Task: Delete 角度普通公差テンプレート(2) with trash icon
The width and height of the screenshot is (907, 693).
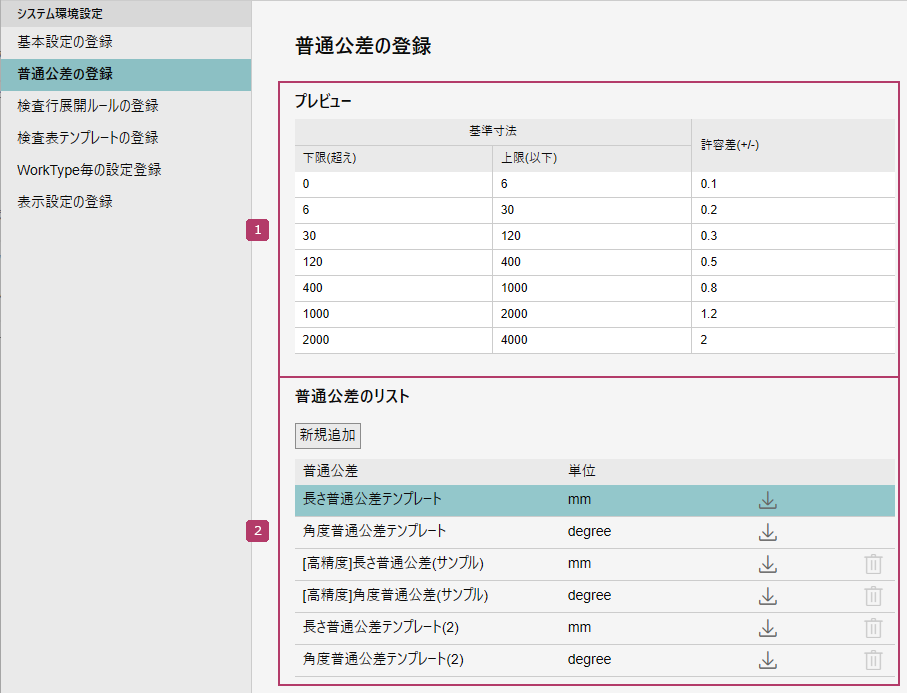Action: 873,660
